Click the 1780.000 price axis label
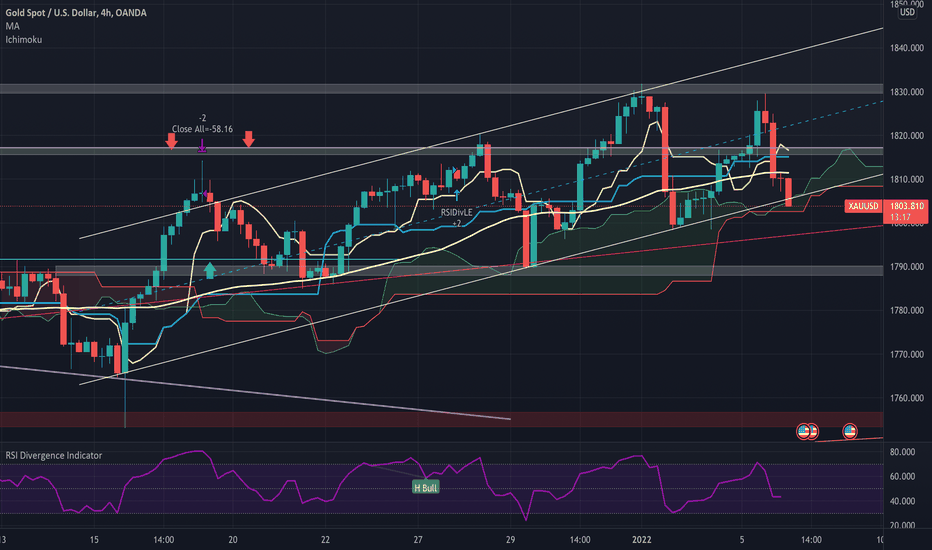This screenshot has width=932, height=550. tap(907, 310)
